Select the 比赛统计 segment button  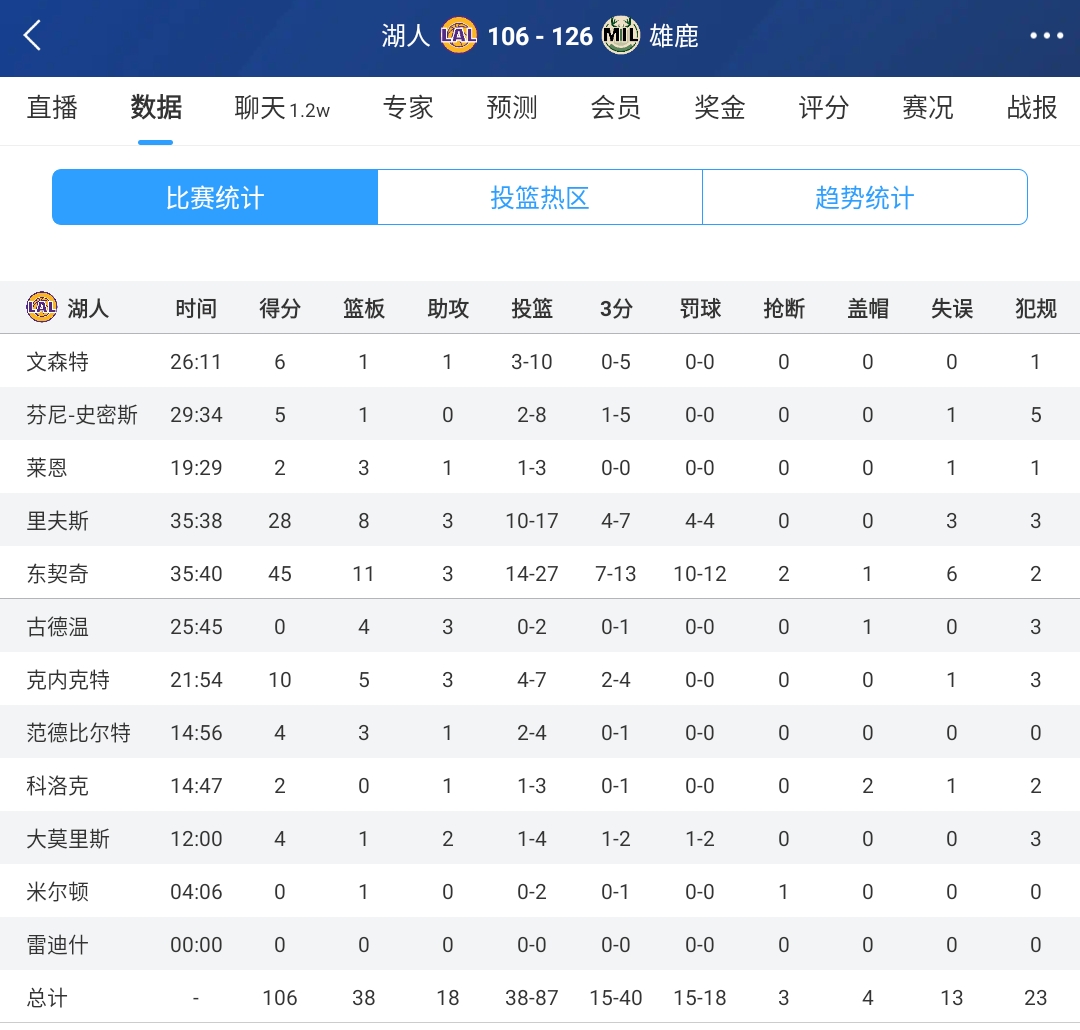pos(215,197)
